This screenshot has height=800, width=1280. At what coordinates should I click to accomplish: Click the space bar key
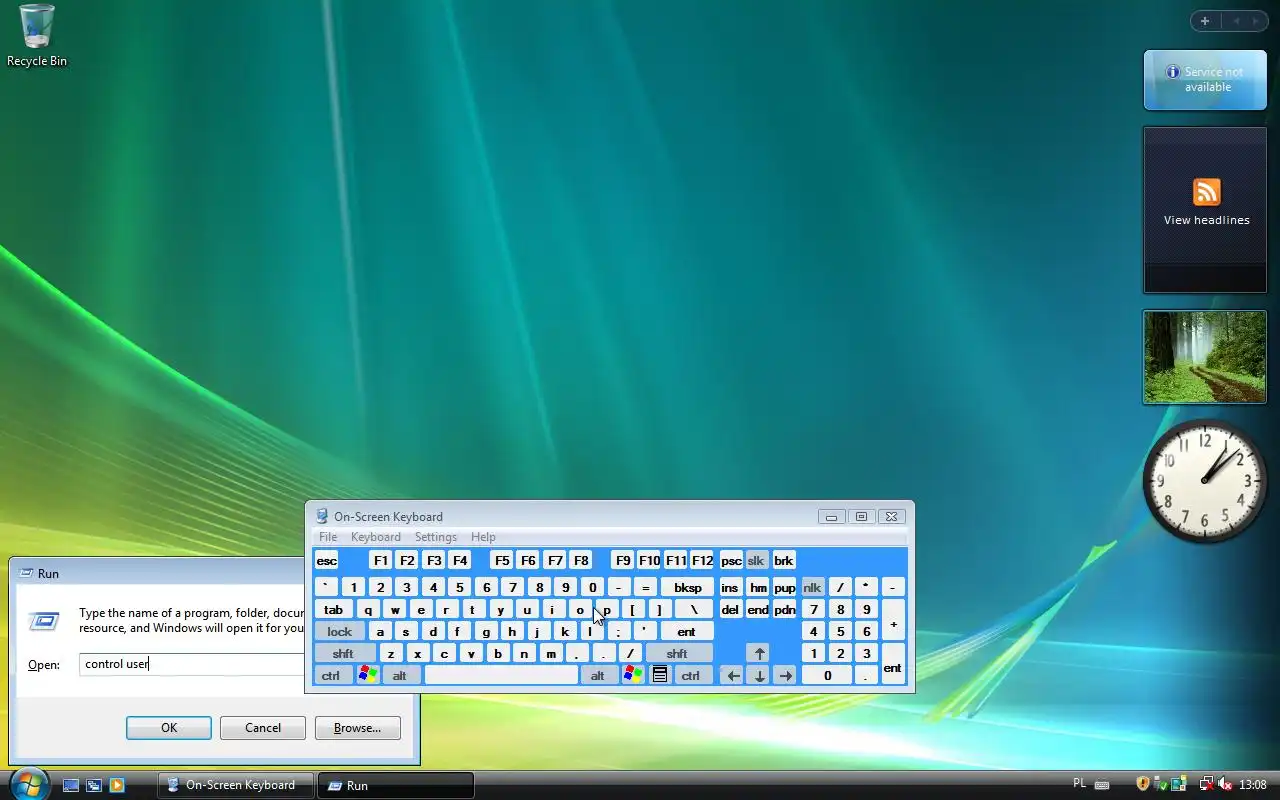click(x=502, y=675)
